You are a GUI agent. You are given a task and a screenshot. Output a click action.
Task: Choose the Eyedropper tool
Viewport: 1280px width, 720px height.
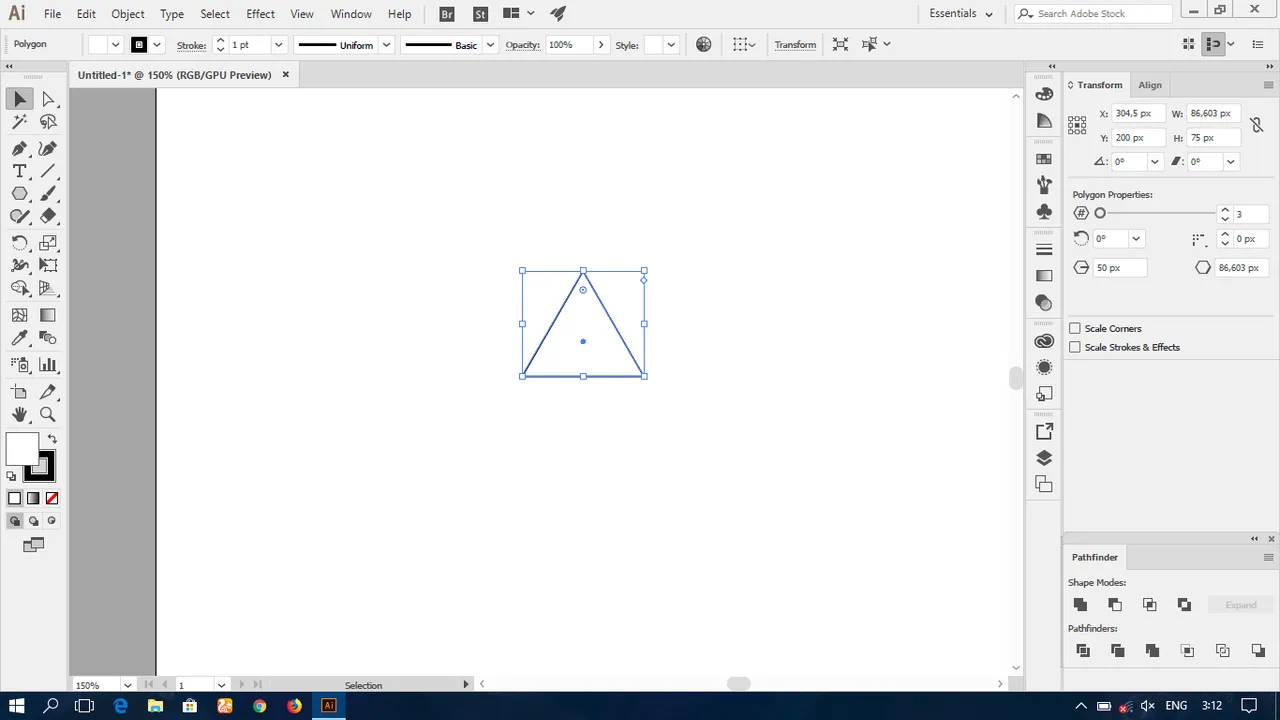pyautogui.click(x=20, y=339)
